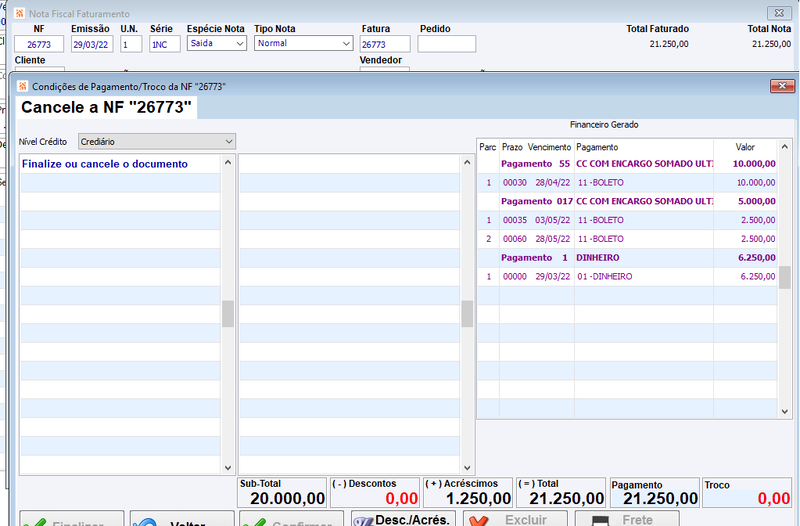Click the (=) Total value 21.250,00
This screenshot has height=526, width=800.
(x=566, y=498)
